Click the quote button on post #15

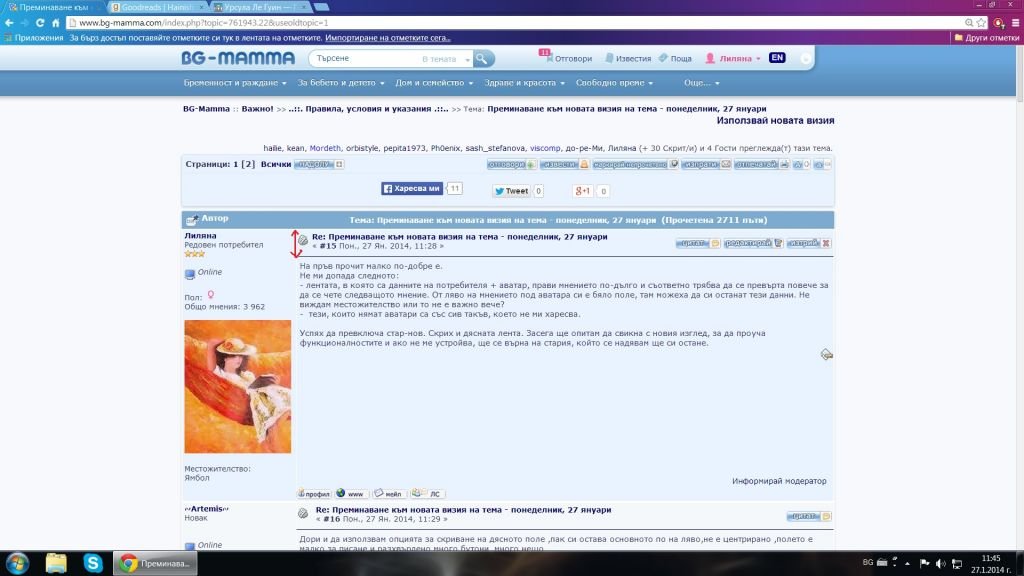click(x=696, y=243)
